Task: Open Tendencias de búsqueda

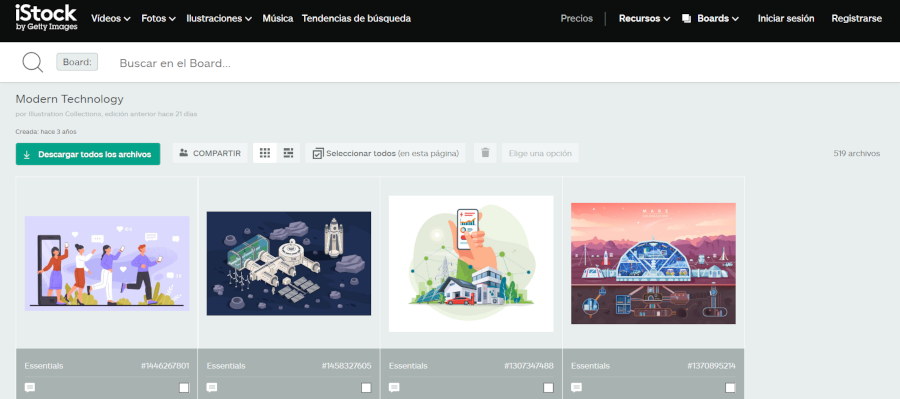Action: point(356,18)
